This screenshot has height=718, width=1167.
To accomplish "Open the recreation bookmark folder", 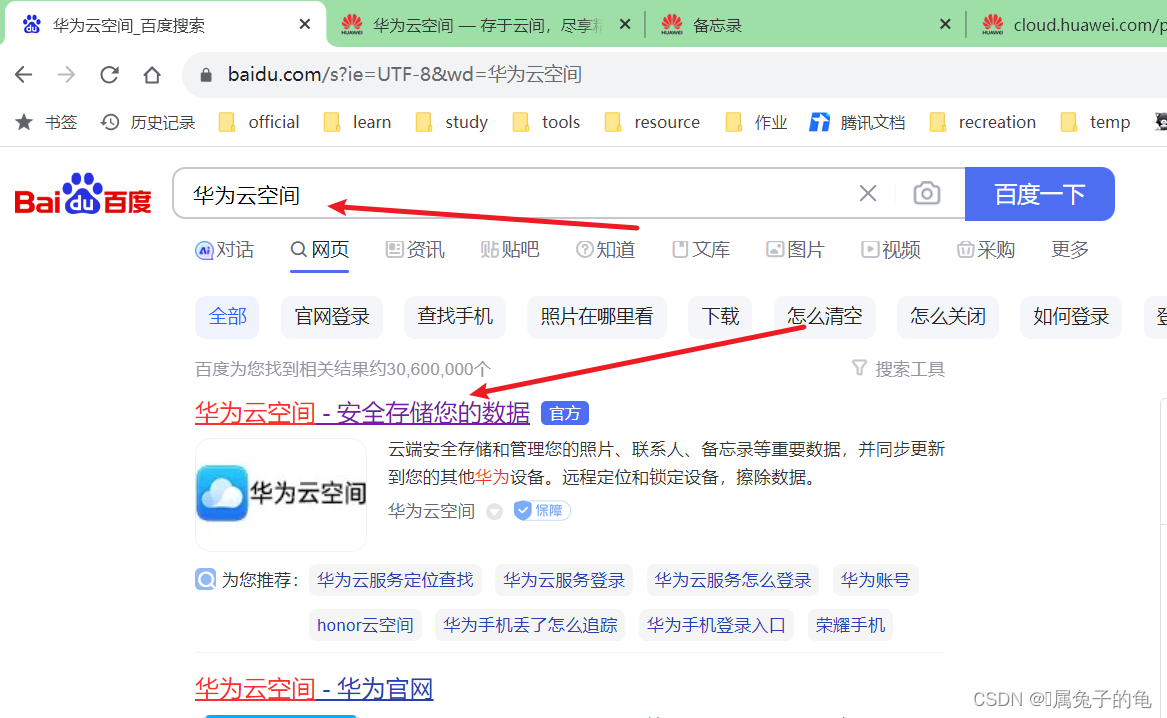I will click(x=982, y=122).
